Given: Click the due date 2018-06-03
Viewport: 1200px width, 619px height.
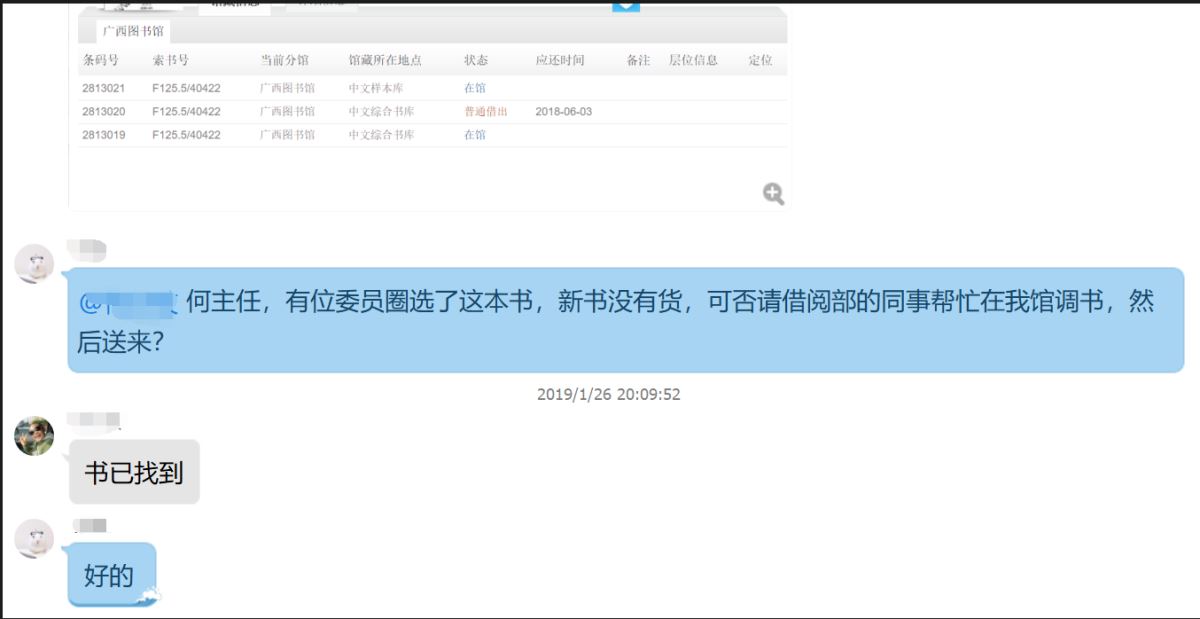Looking at the screenshot, I should 564,112.
